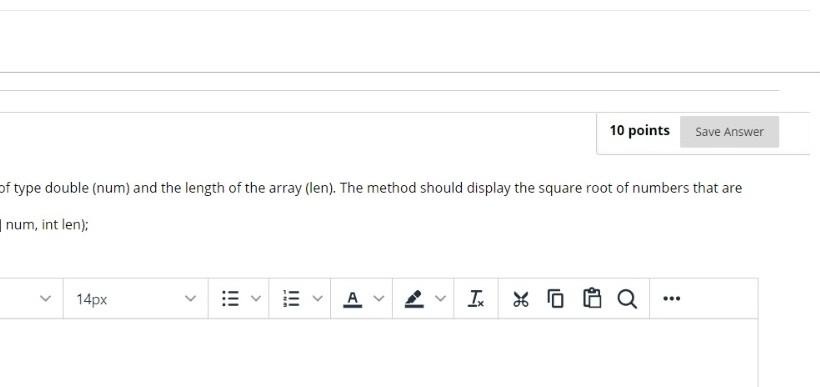Insert a bulleted list
Screen dimensions: 820x387
pos(231,299)
